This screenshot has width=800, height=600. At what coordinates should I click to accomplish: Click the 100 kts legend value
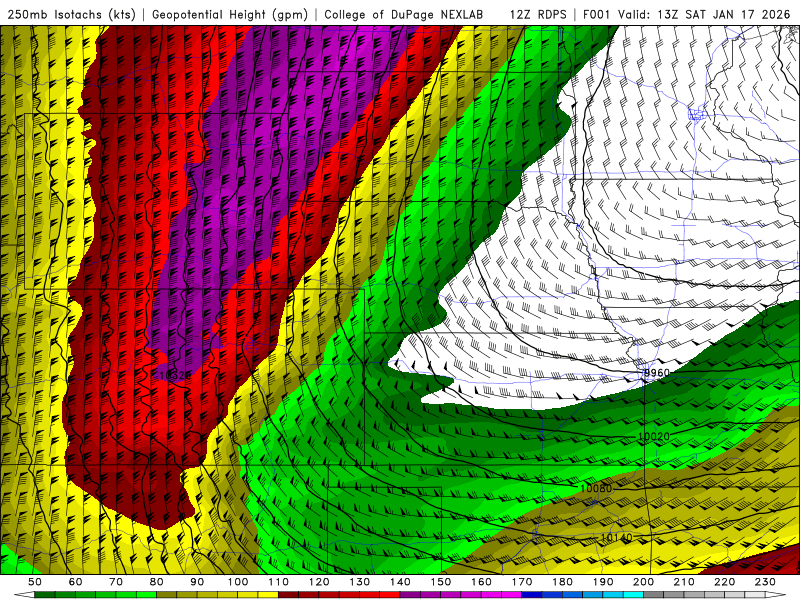coord(238,582)
